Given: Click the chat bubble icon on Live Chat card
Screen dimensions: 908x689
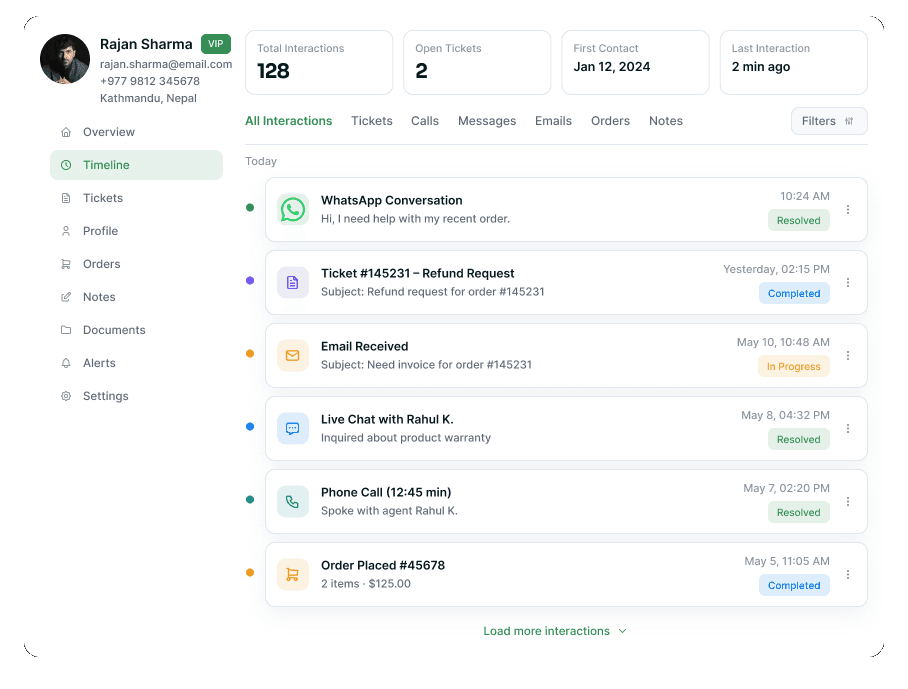Looking at the screenshot, I should point(292,428).
